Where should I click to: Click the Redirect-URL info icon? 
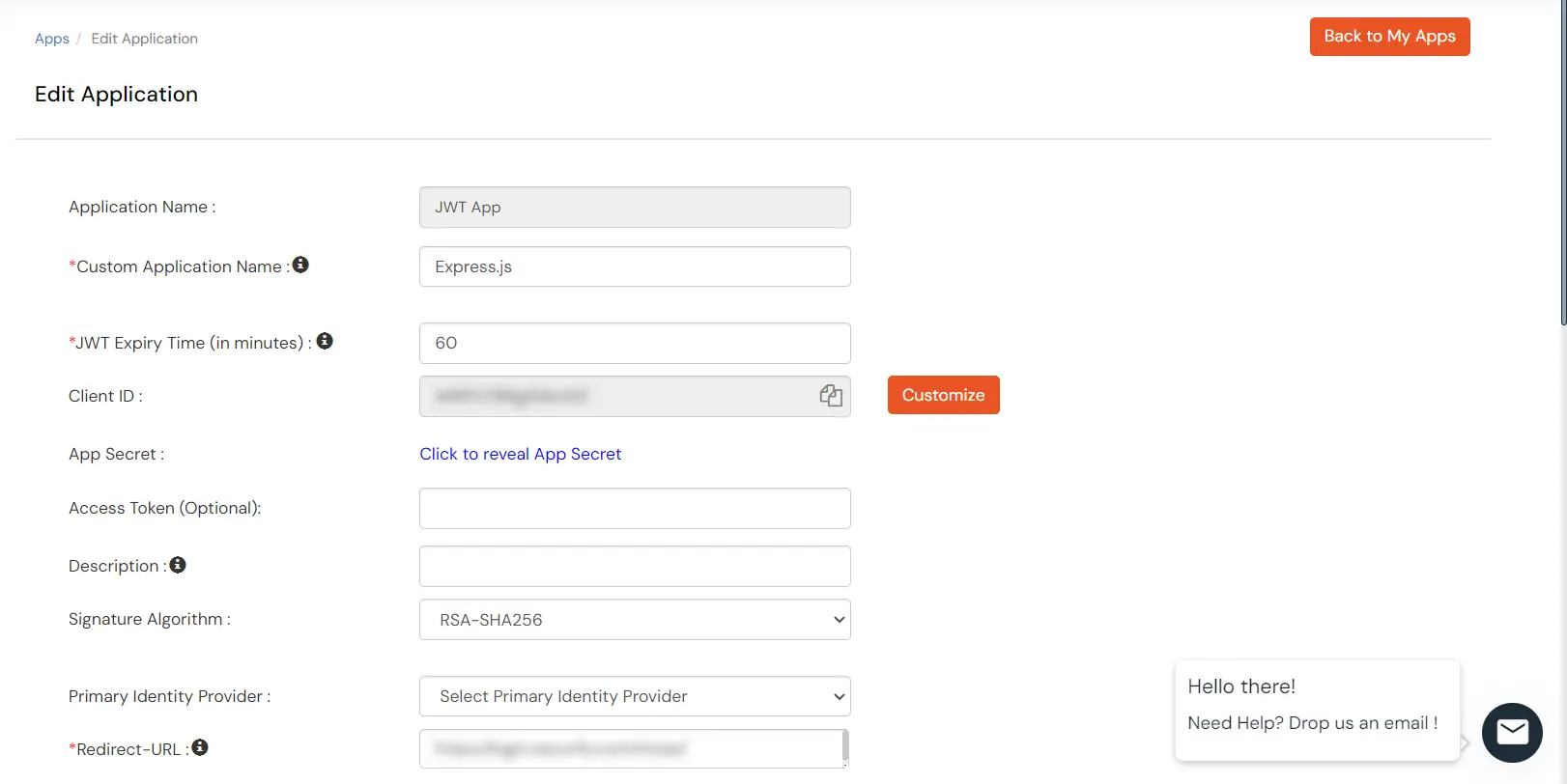pos(200,747)
